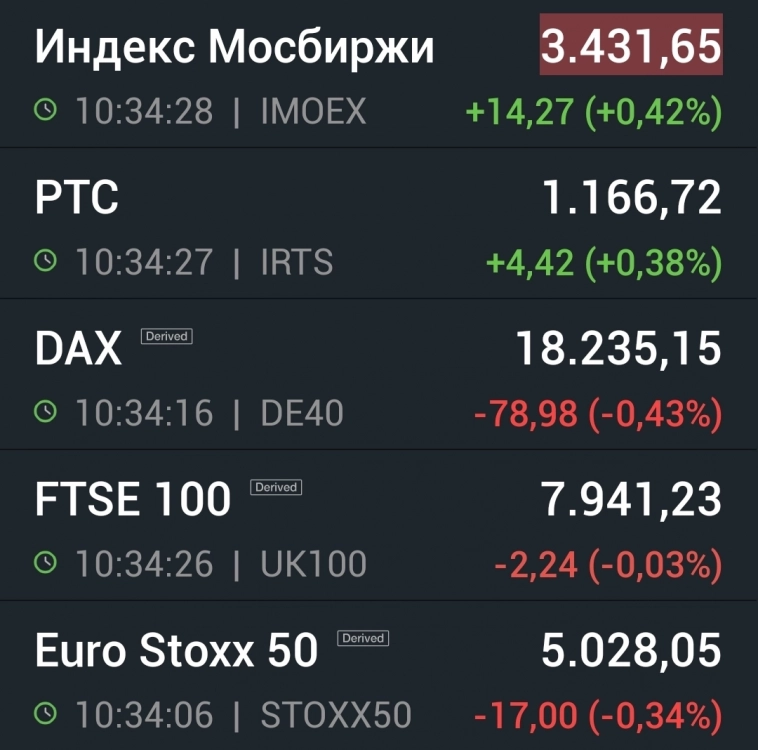Click the UK100 ticker symbol

click(313, 564)
